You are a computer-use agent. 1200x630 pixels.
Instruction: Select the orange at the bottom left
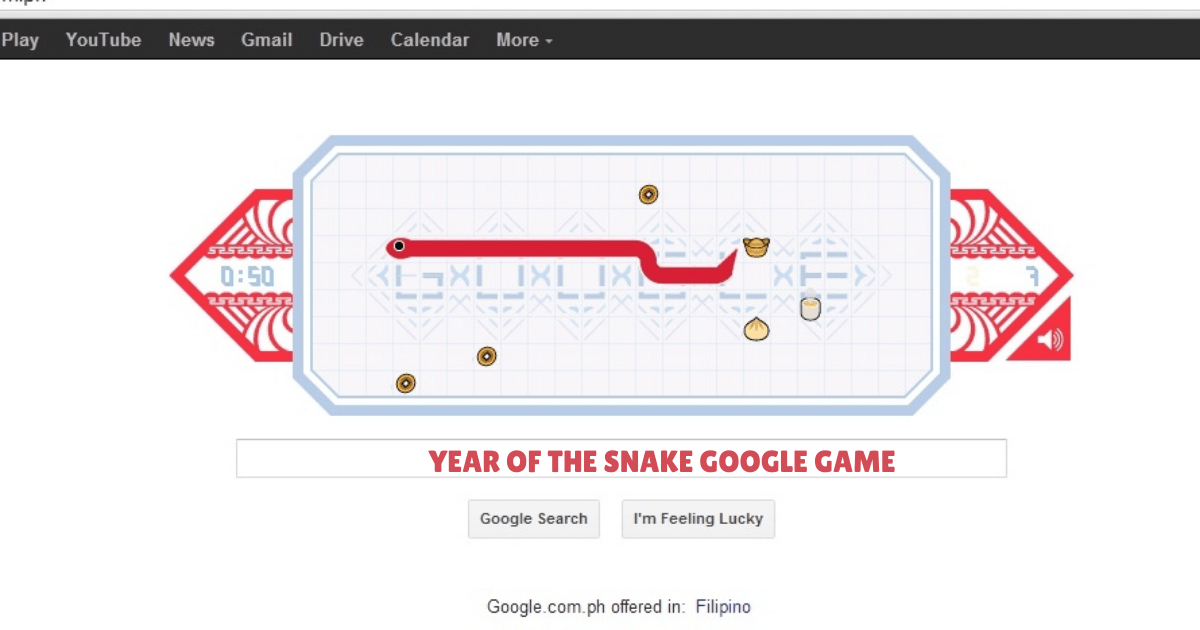coord(406,383)
